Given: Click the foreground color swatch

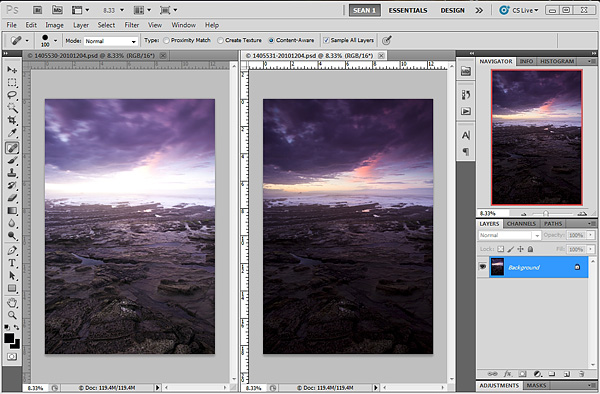Looking at the screenshot, I should (9, 339).
